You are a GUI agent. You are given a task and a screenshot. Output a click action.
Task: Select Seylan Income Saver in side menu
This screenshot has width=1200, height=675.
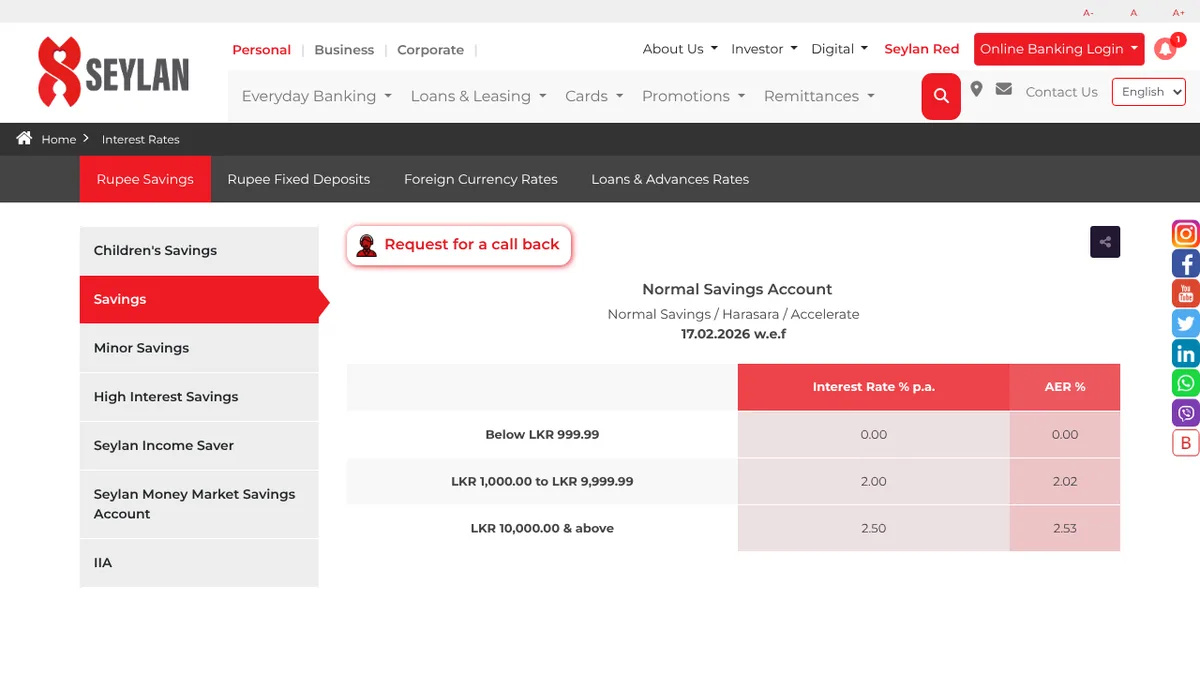(199, 446)
